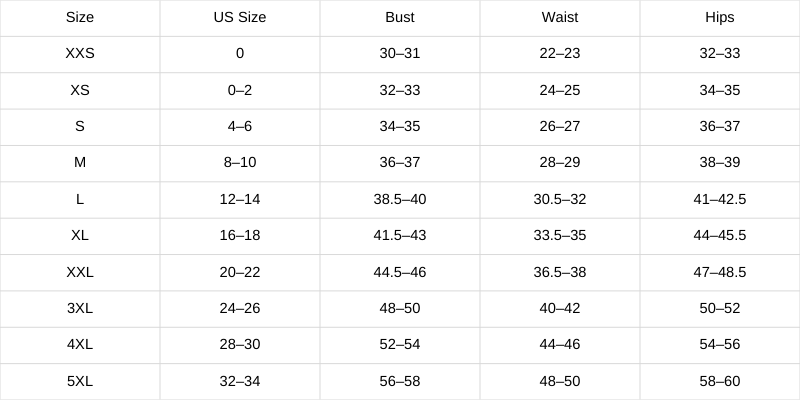Click the Size column header
The image size is (800, 400).
pyautogui.click(x=80, y=17)
